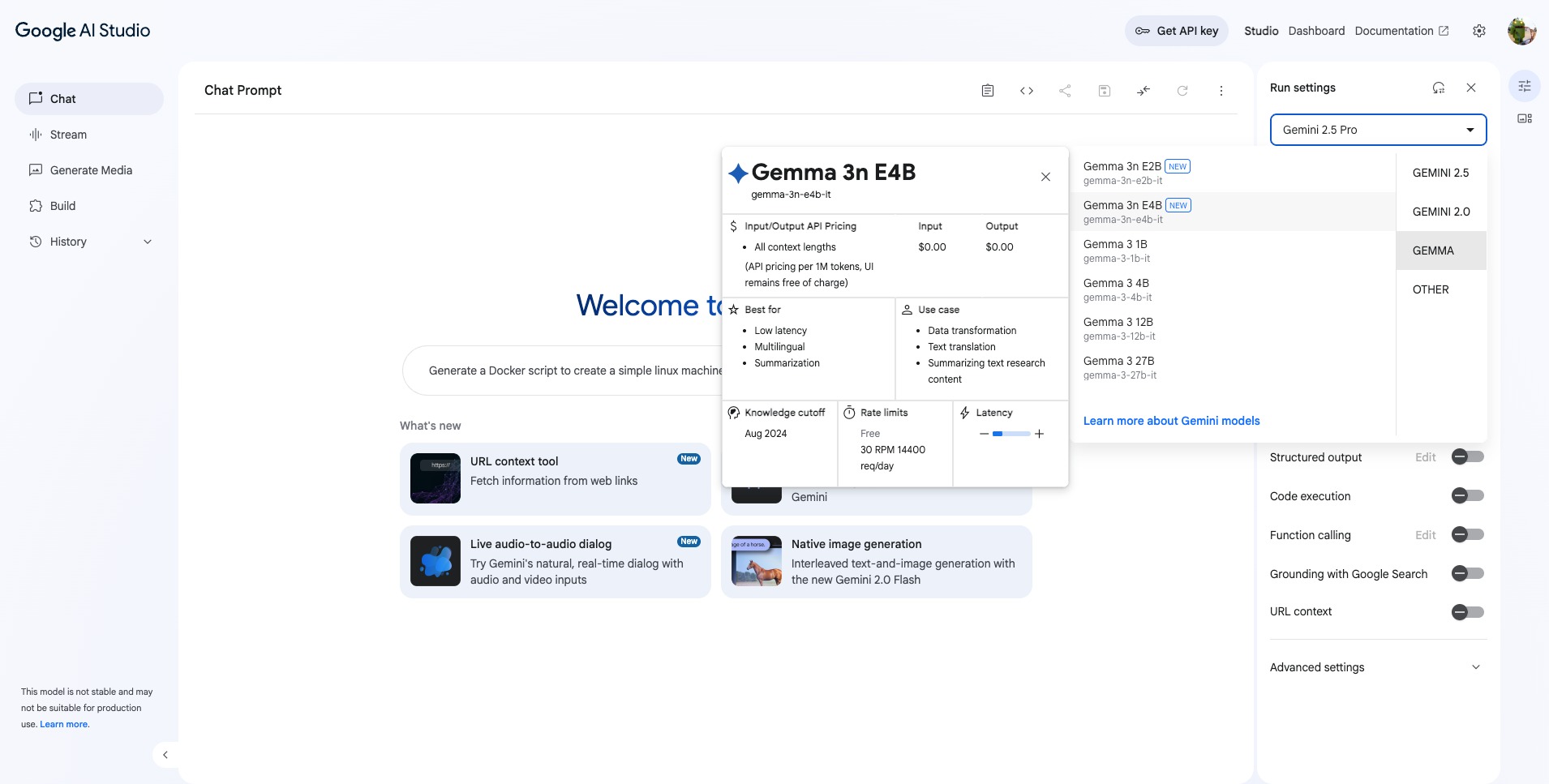Viewport: 1549px width, 784px height.
Task: Choose Gemma 3n E2B model
Action: pyautogui.click(x=1234, y=173)
